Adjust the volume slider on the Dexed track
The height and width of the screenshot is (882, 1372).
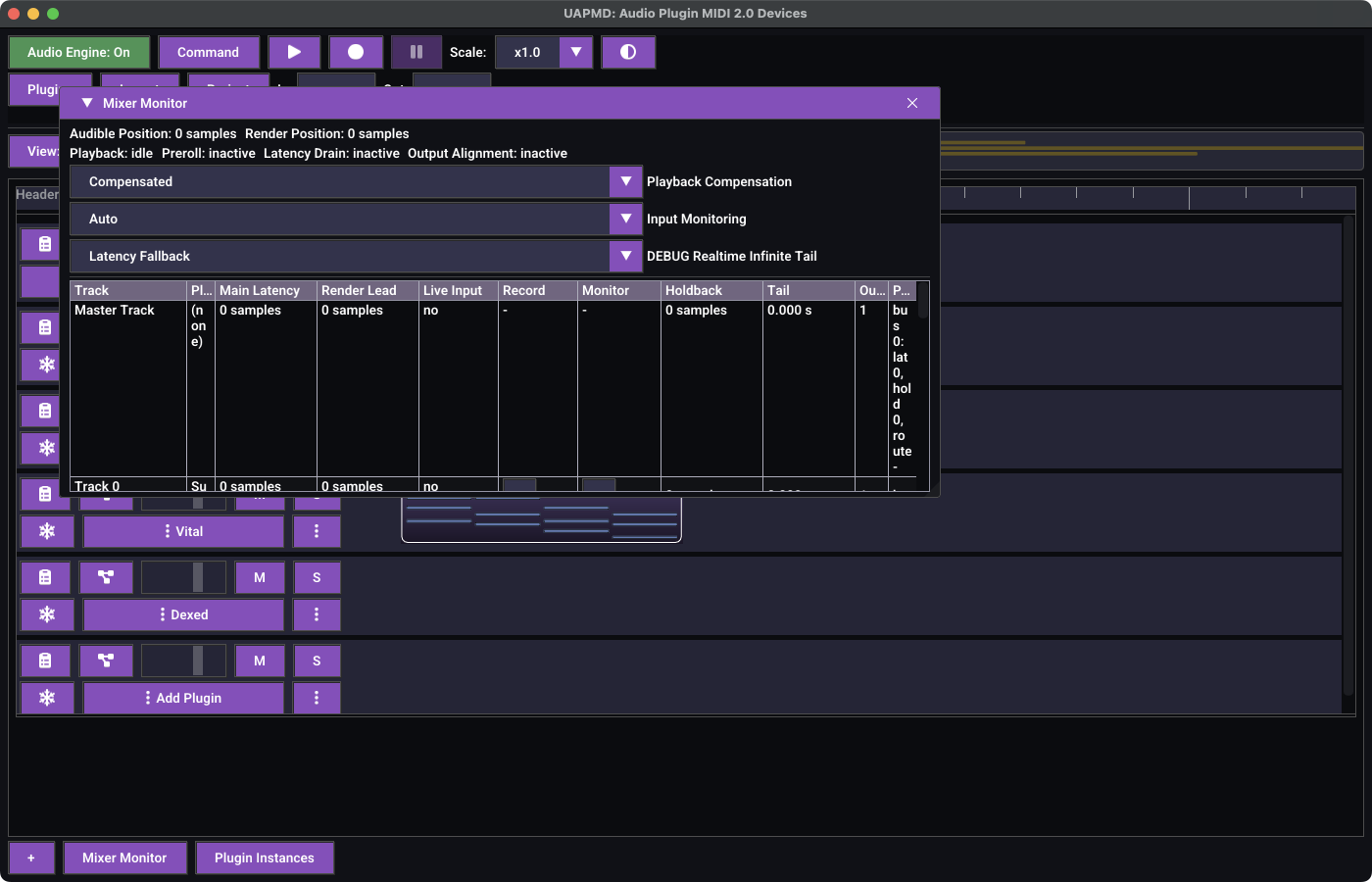coord(183,577)
